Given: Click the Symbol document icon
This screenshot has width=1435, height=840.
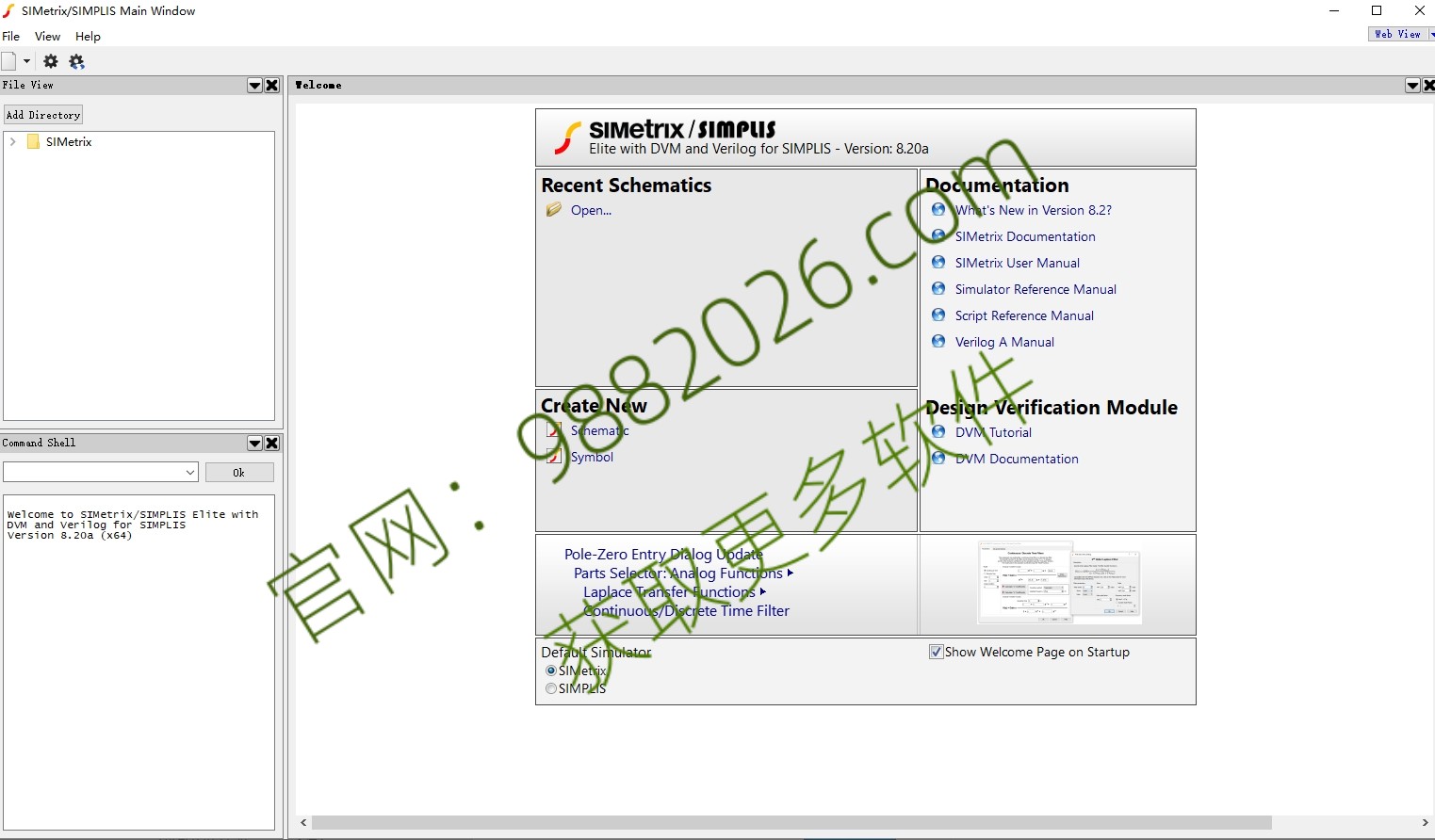Looking at the screenshot, I should pyautogui.click(x=554, y=456).
